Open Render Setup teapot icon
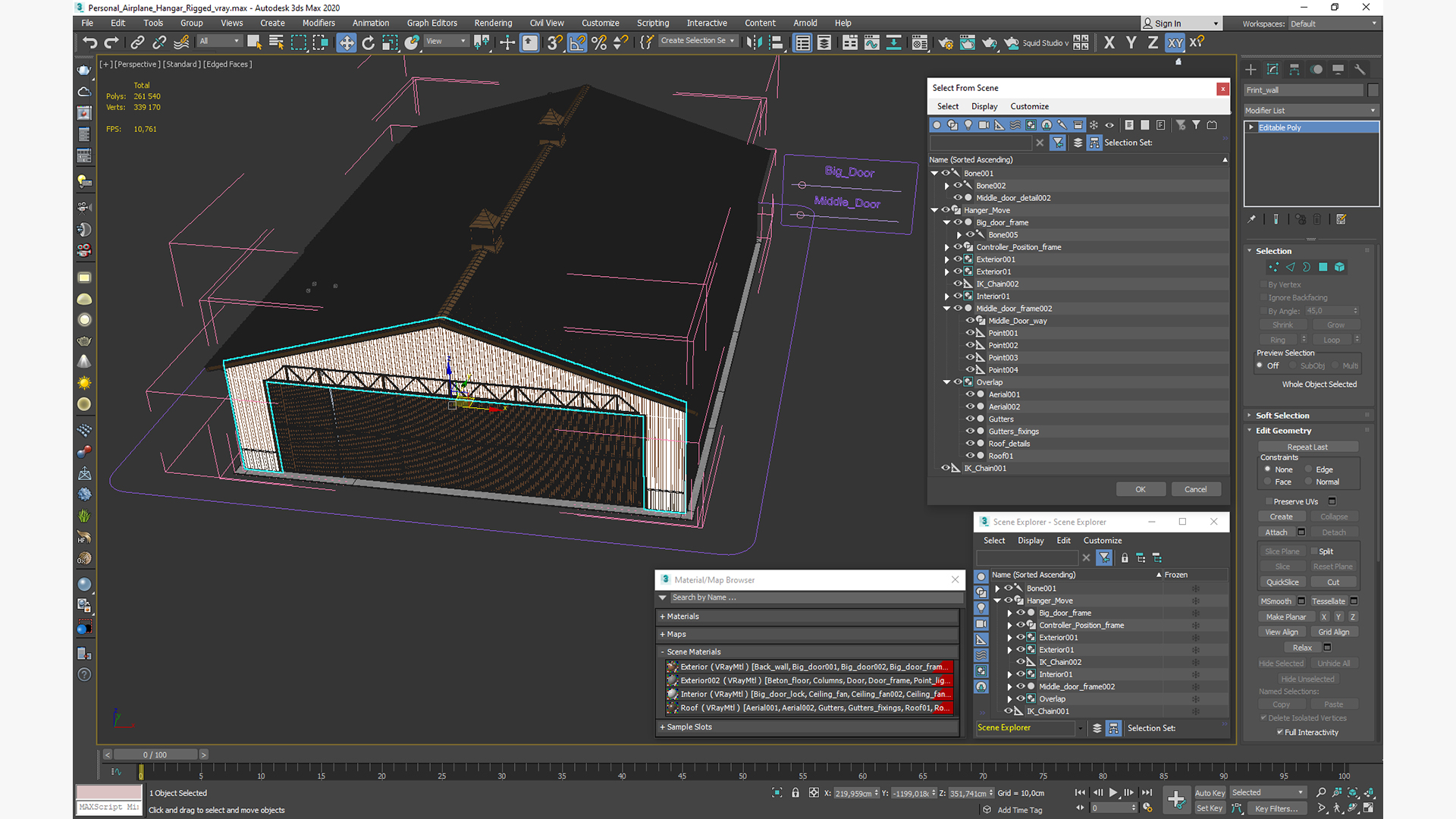The image size is (1456, 819). click(945, 42)
